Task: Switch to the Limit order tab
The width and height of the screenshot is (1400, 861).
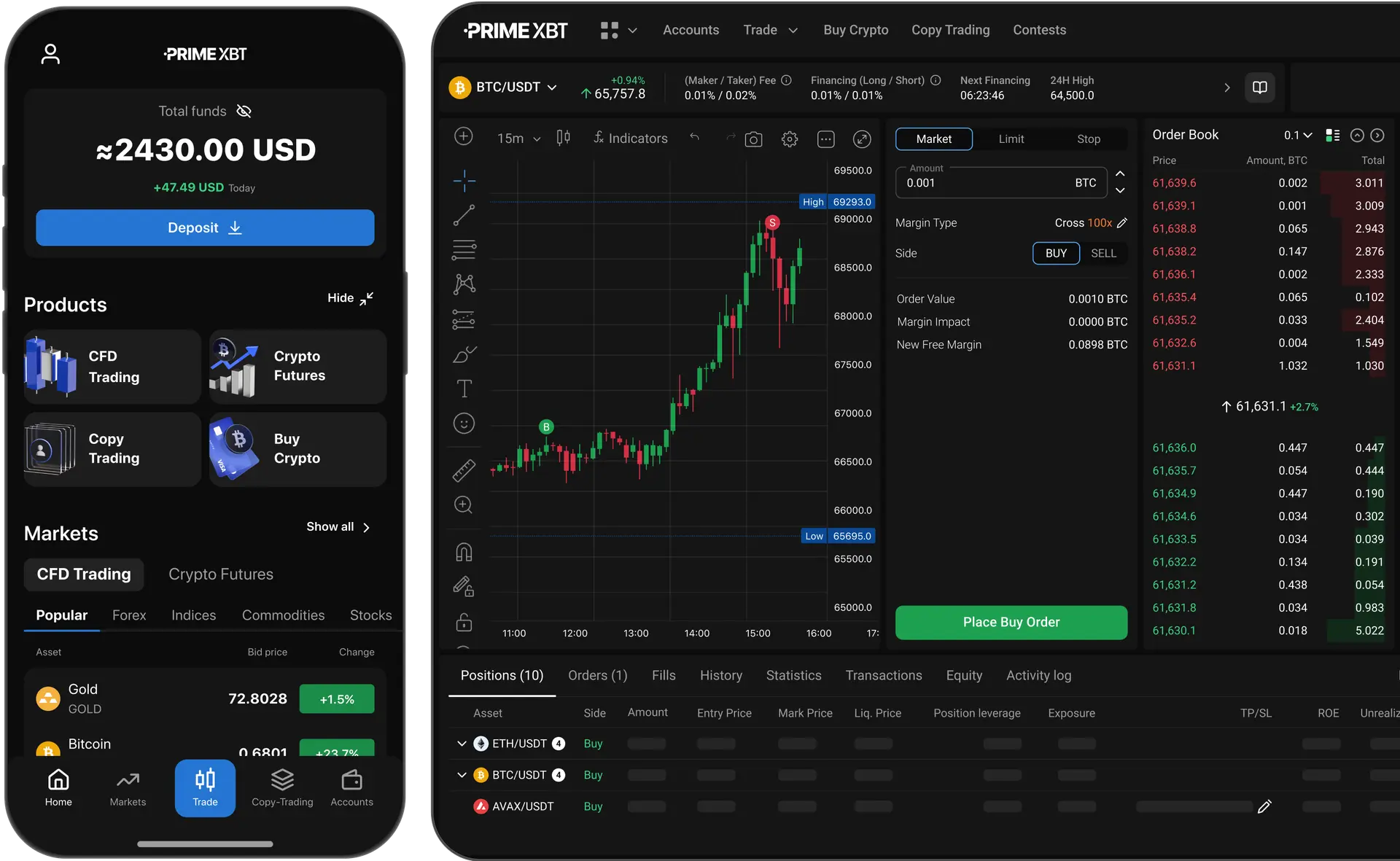Action: point(1011,138)
